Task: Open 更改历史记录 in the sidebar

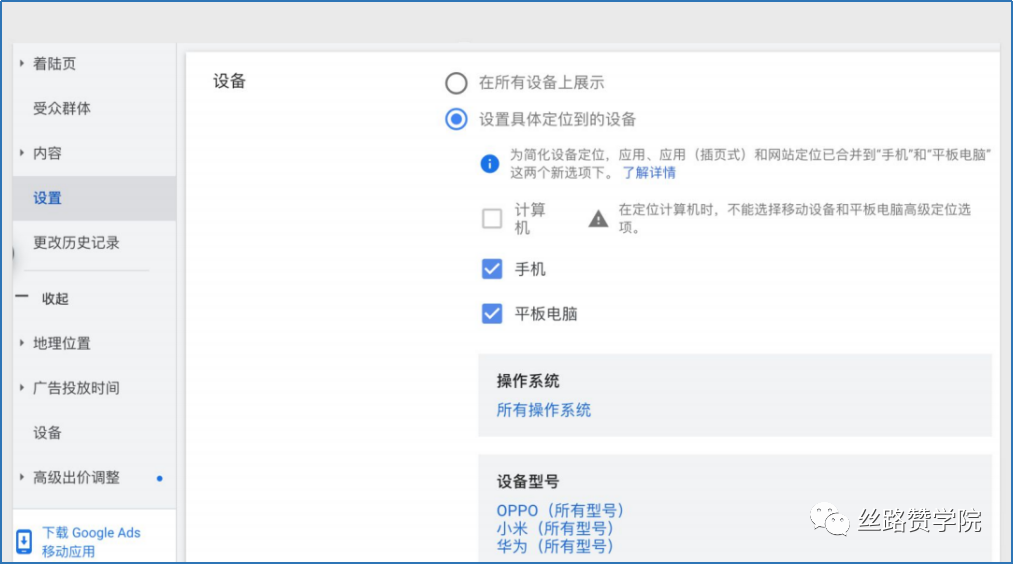Action: [76, 243]
